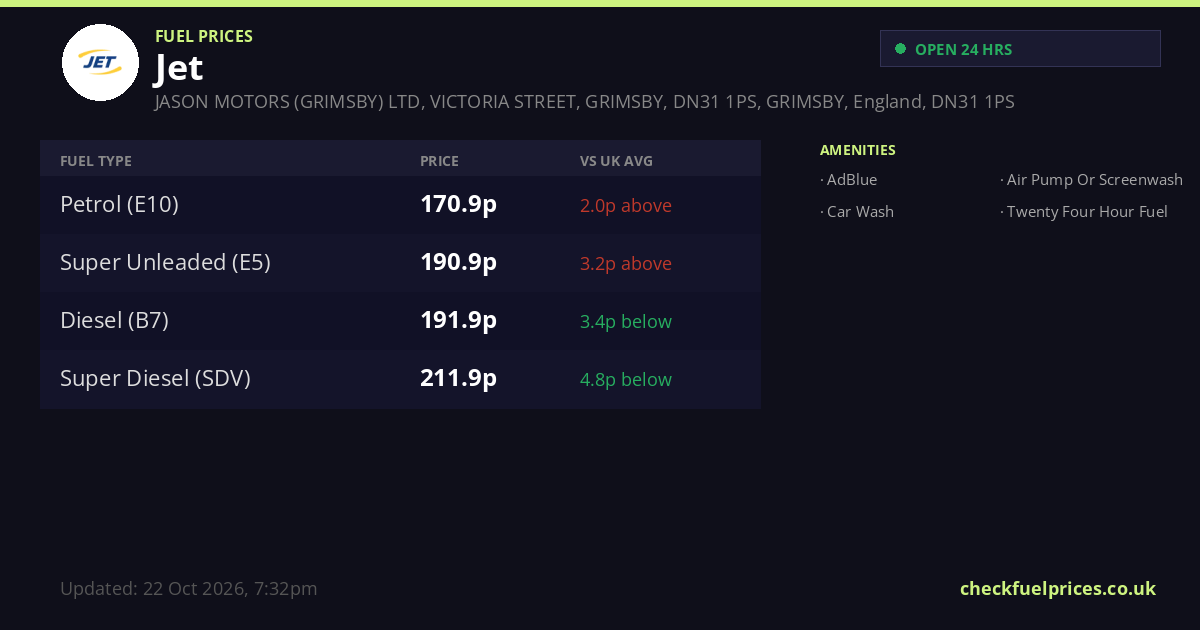This screenshot has width=1200, height=630.
Task: Select the Jet station title
Action: (179, 68)
